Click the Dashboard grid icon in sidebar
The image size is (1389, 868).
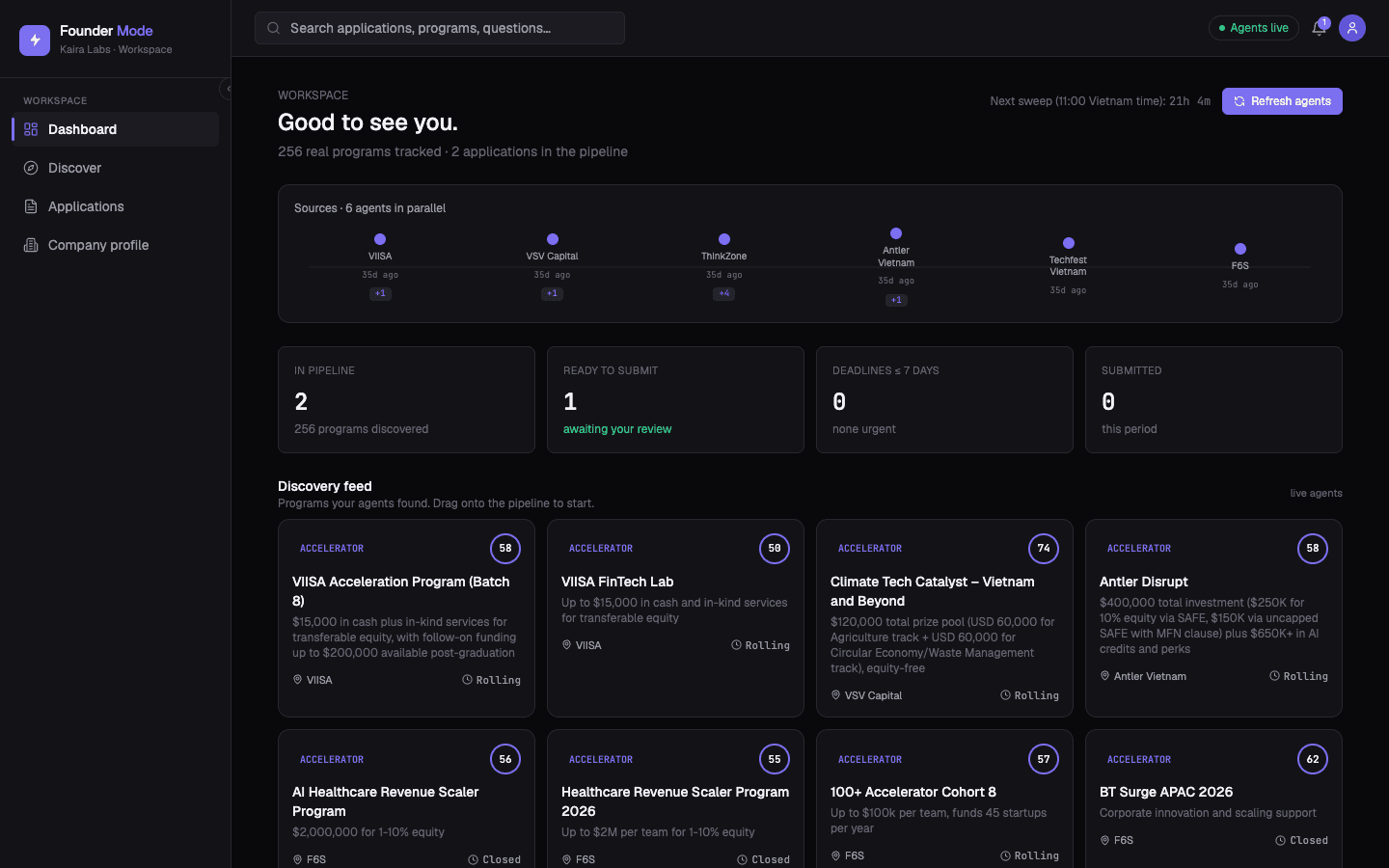click(31, 129)
